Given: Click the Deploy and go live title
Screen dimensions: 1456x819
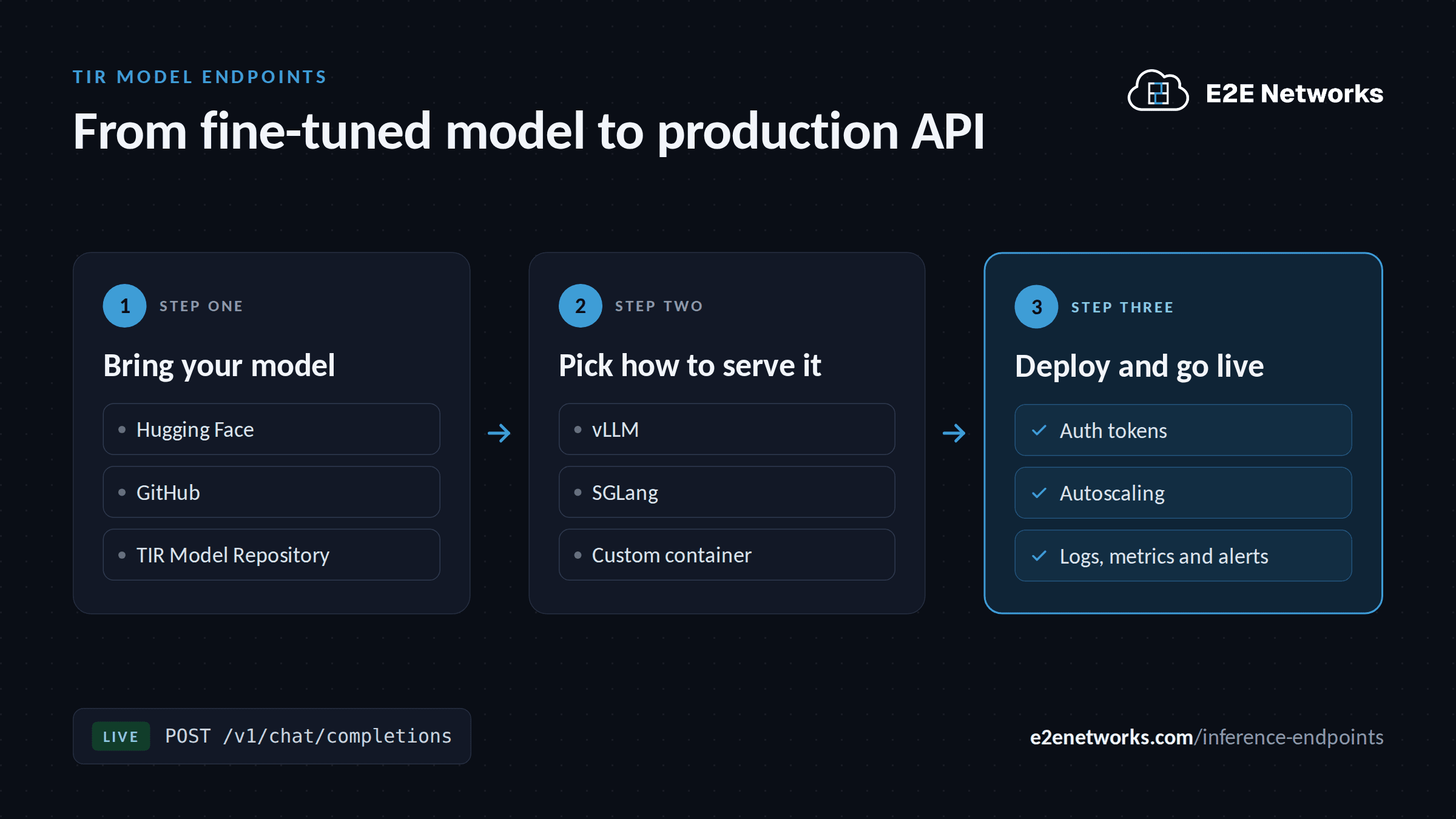Looking at the screenshot, I should pyautogui.click(x=1139, y=366).
